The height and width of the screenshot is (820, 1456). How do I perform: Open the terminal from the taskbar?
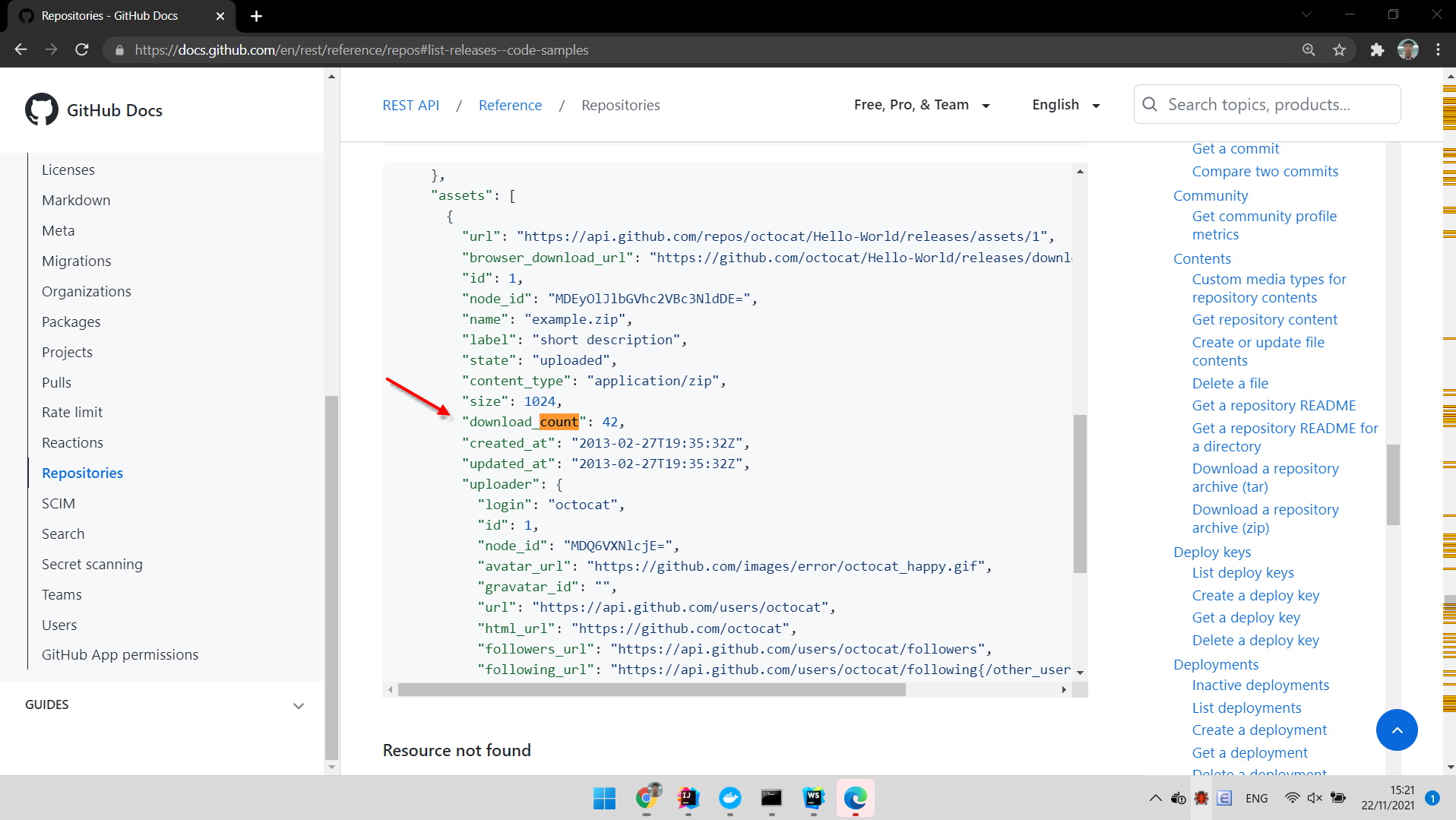coord(771,798)
